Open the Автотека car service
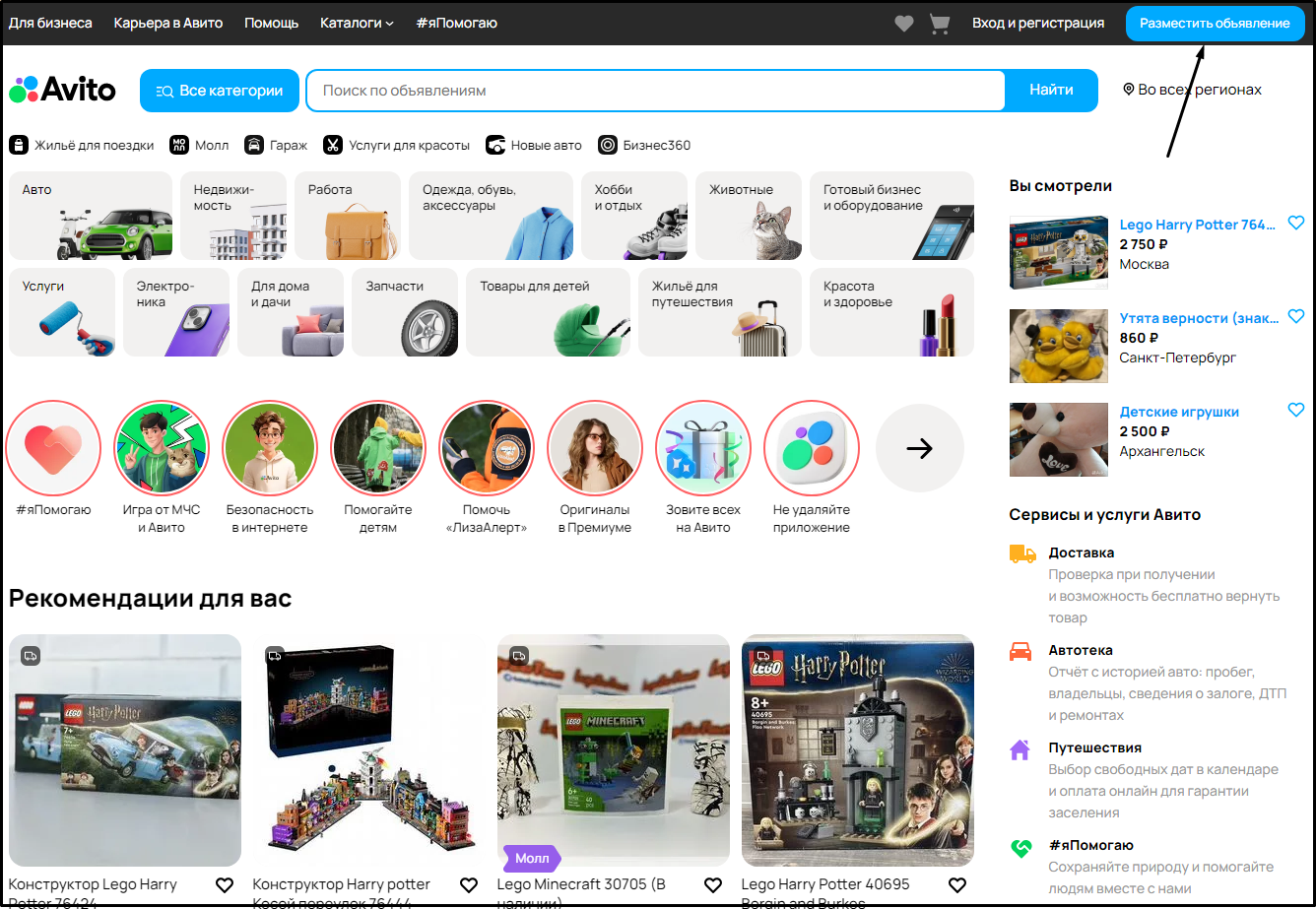Image resolution: width=1316 pixels, height=909 pixels. point(1021,651)
